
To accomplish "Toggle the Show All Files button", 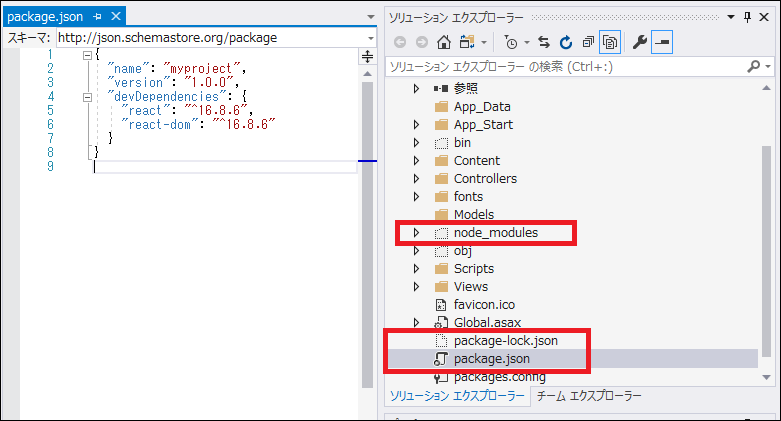I will (x=610, y=42).
